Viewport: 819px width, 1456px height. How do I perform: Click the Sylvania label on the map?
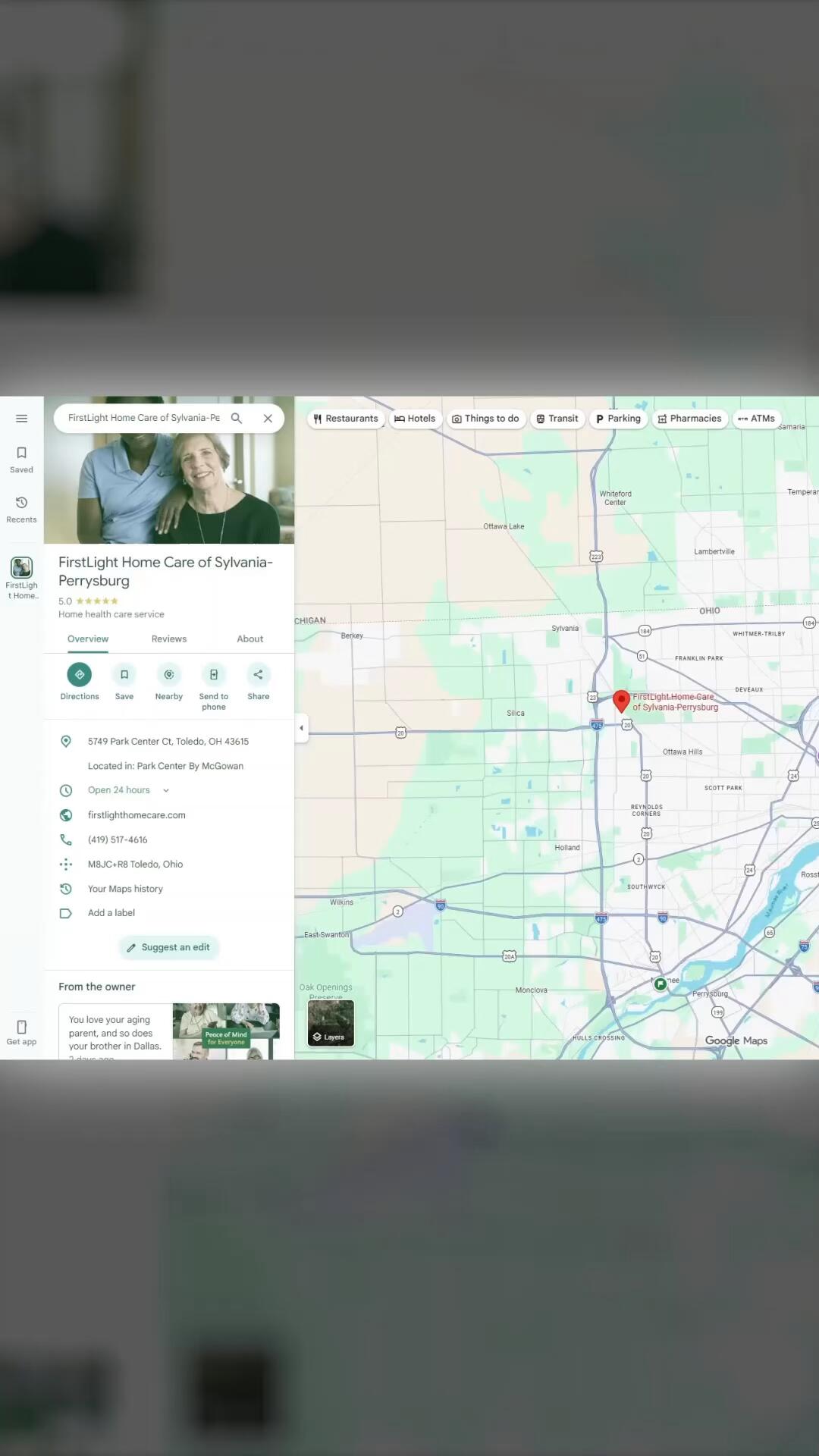(x=565, y=628)
